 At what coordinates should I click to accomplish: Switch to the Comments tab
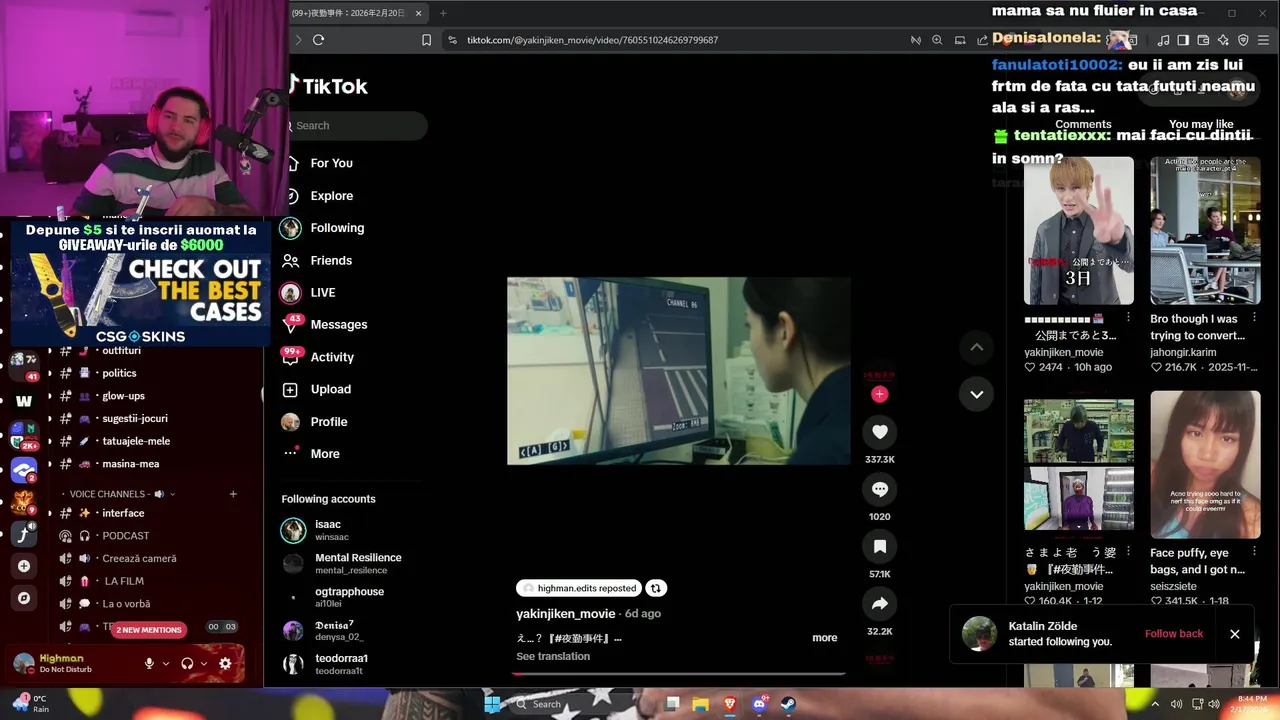pyautogui.click(x=1083, y=125)
